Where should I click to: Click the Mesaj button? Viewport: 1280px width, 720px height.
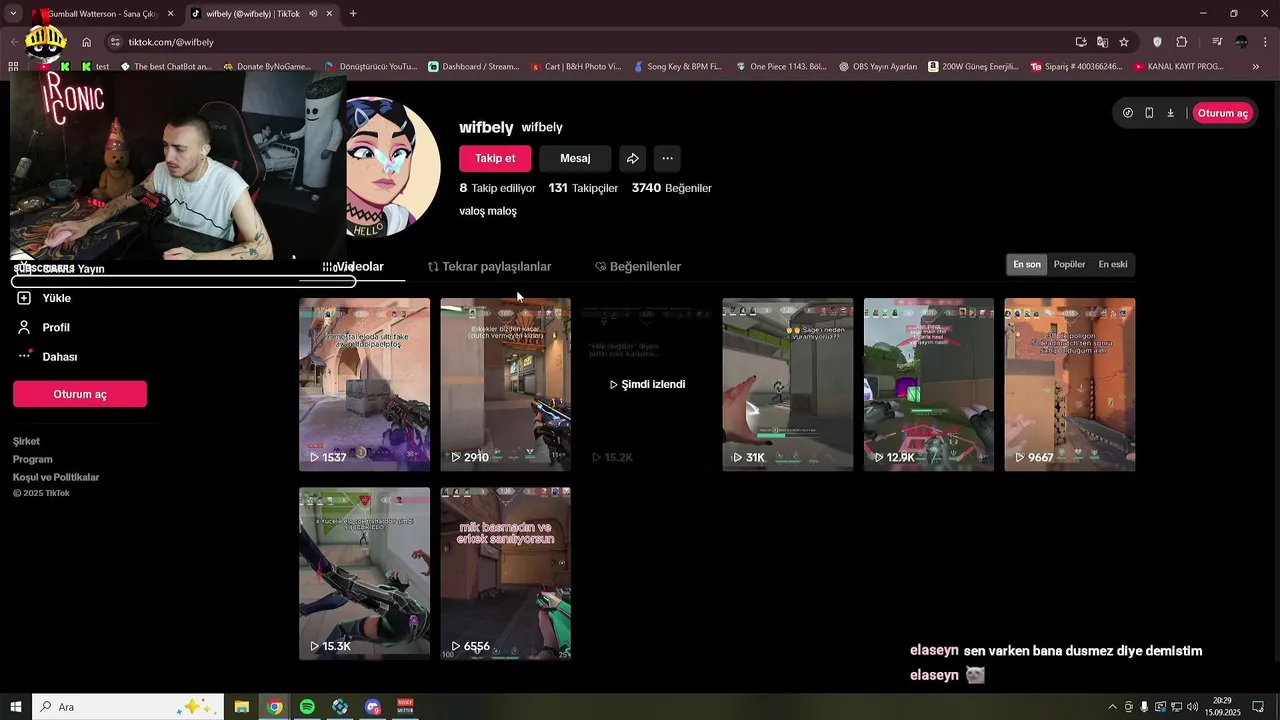click(575, 158)
